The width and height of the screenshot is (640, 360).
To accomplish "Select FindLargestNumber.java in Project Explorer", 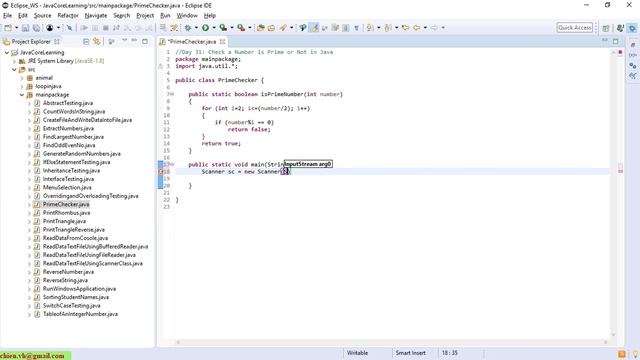I will coord(73,137).
